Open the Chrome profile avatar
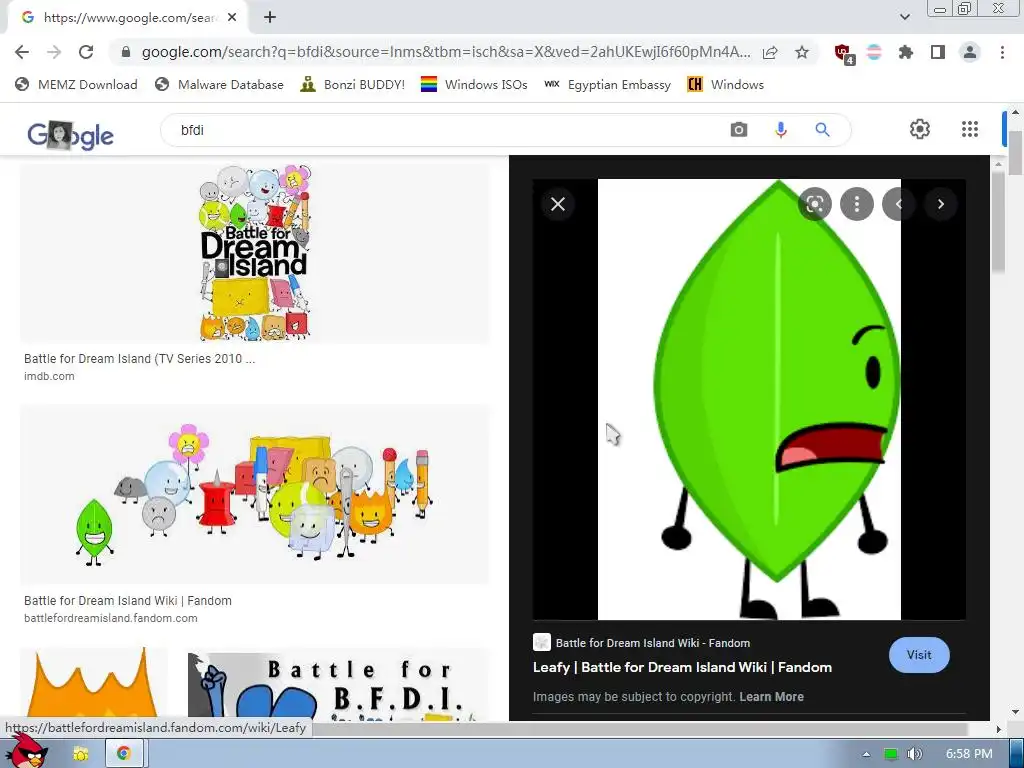This screenshot has height=768, width=1024. pos(970,52)
